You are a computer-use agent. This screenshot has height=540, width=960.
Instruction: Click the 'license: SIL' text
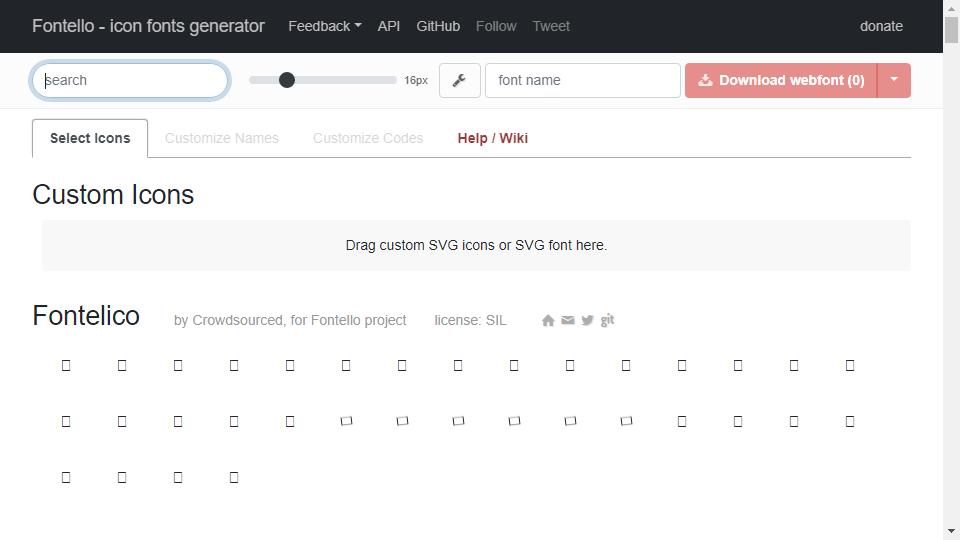click(470, 320)
